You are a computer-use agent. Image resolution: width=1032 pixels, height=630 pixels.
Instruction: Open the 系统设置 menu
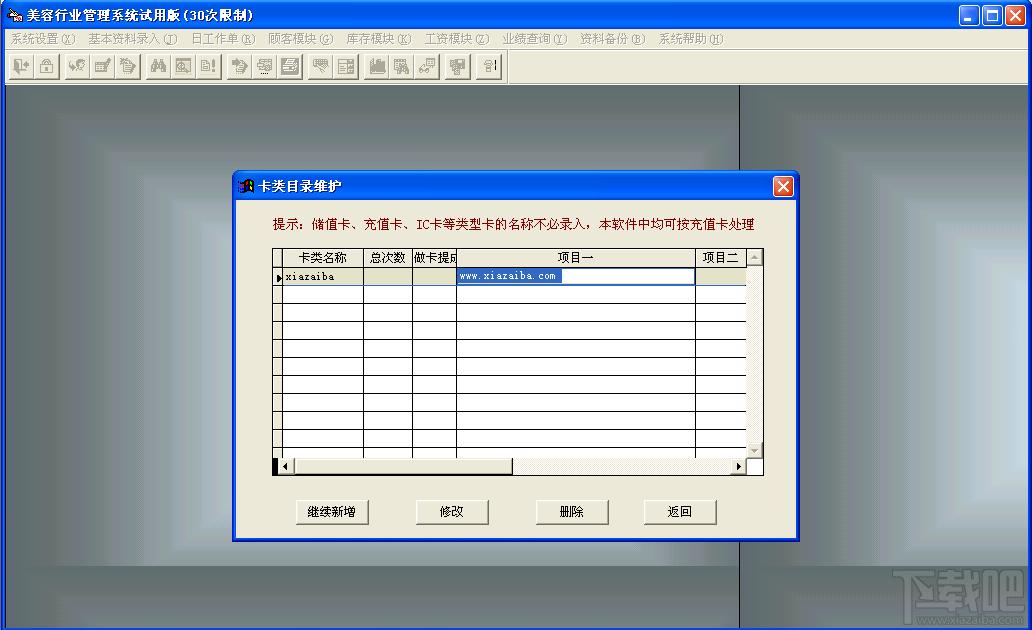click(43, 39)
